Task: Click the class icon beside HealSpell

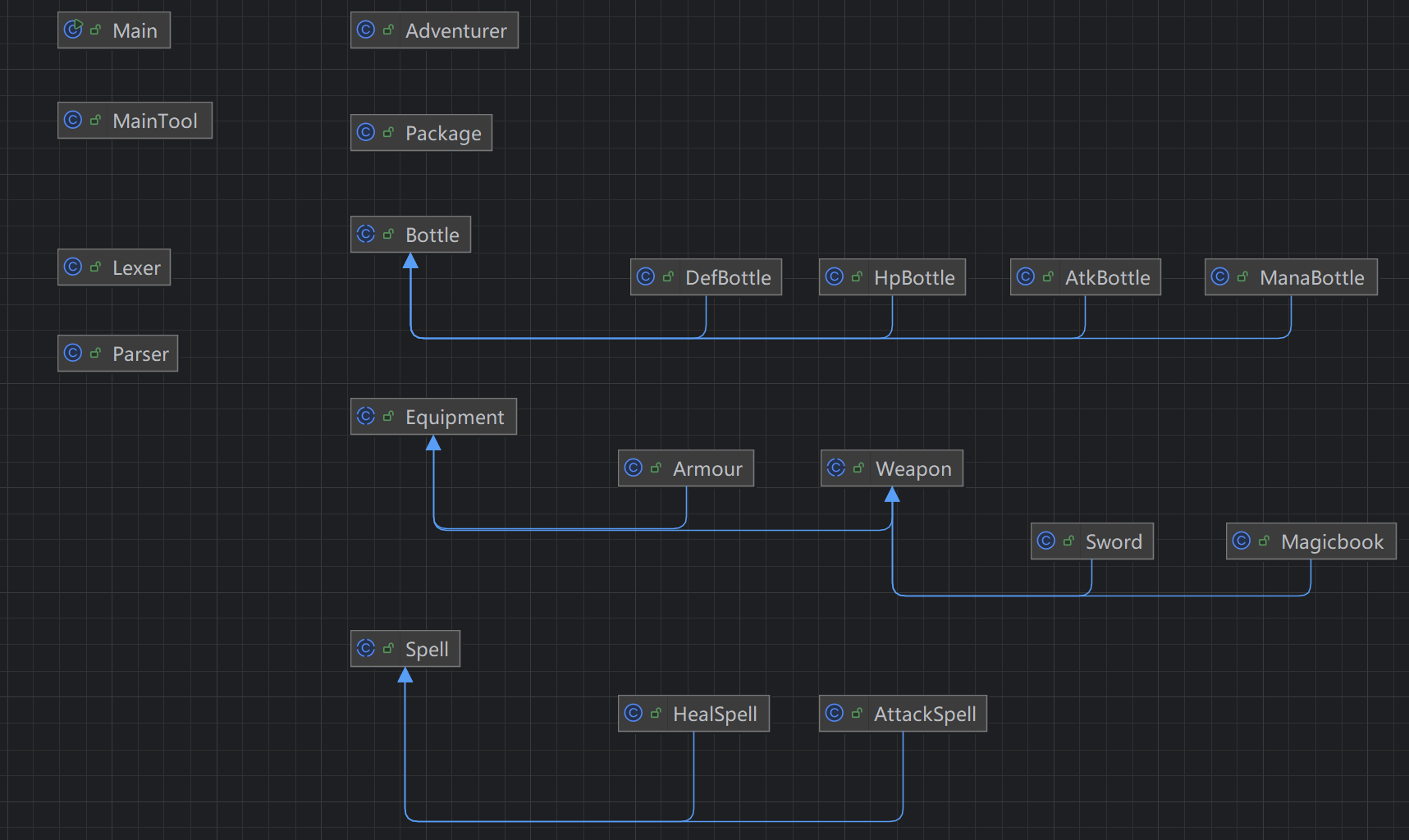Action: click(x=634, y=713)
